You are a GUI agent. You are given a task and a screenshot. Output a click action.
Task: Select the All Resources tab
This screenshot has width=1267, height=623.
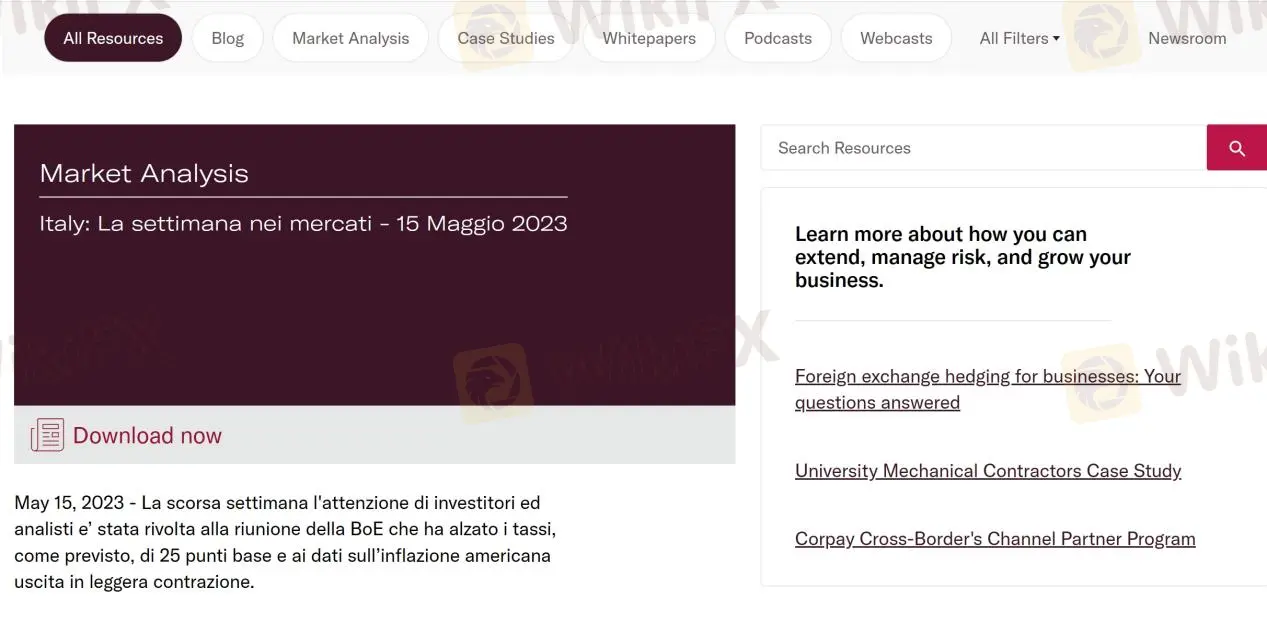pos(113,38)
